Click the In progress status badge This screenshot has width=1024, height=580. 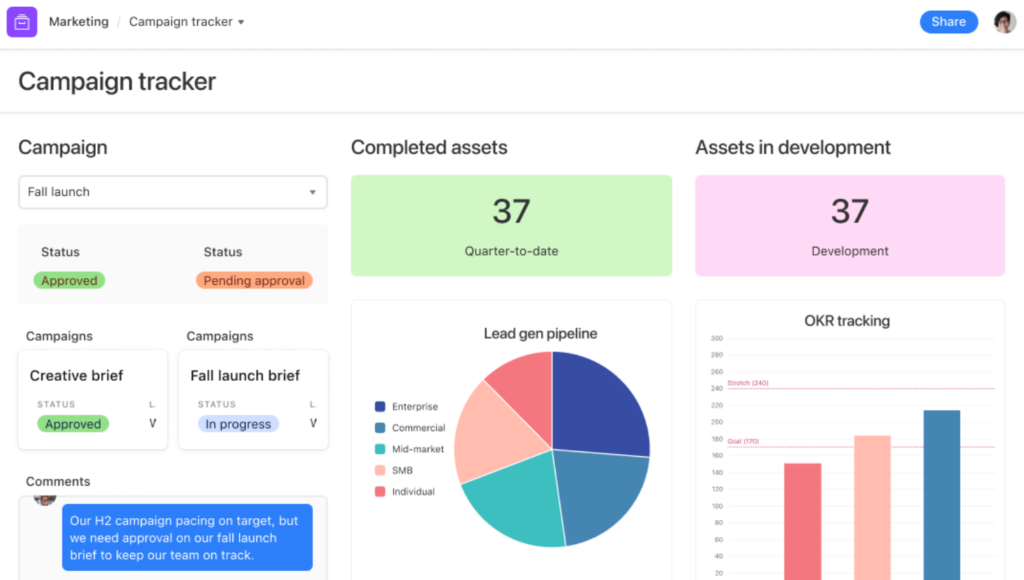click(238, 424)
